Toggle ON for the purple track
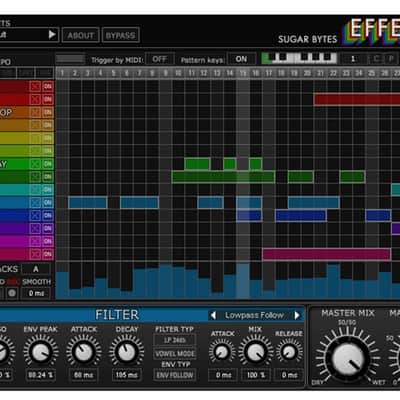The image size is (400, 400). pos(48,228)
